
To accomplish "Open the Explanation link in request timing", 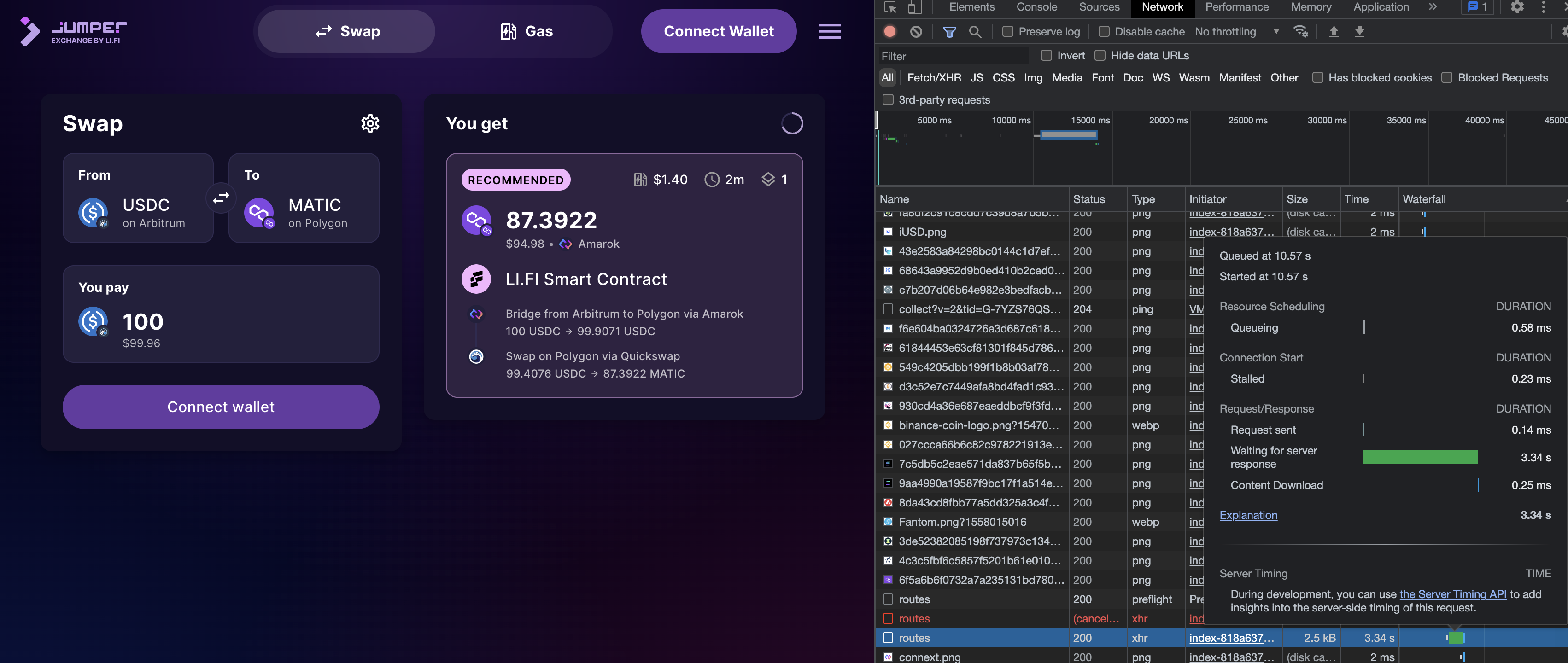I will tap(1248, 515).
